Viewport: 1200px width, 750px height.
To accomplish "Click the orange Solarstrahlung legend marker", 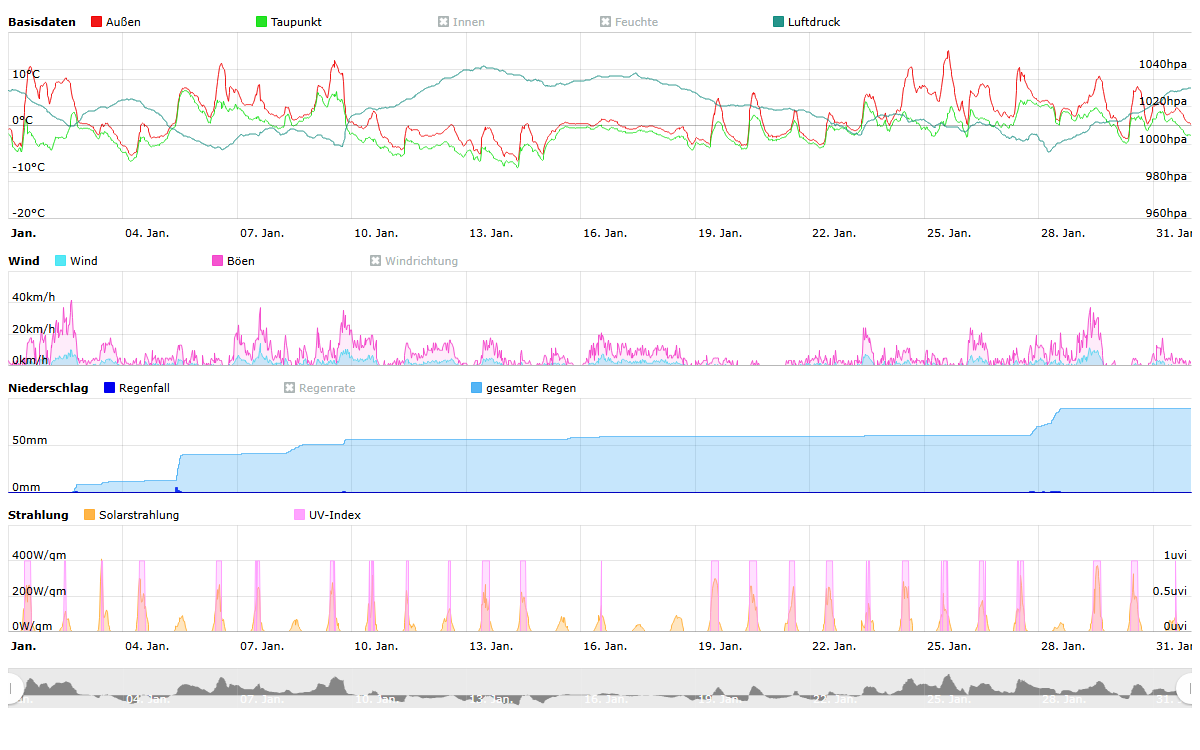I will pyautogui.click(x=90, y=515).
